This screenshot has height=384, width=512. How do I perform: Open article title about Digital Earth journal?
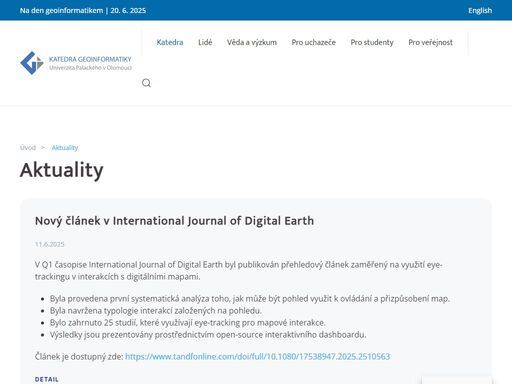pos(174,221)
